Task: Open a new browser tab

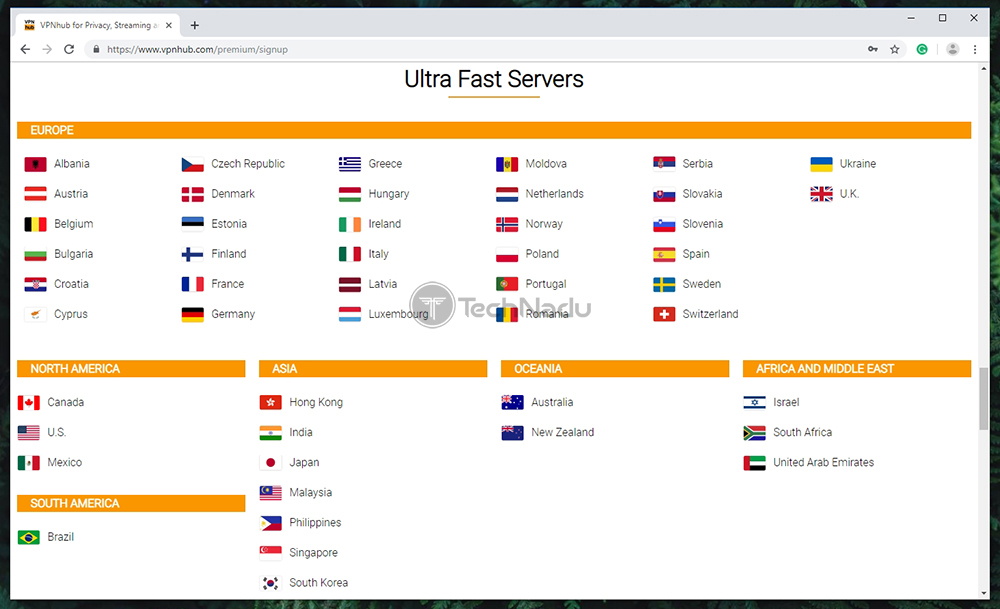Action: point(195,26)
